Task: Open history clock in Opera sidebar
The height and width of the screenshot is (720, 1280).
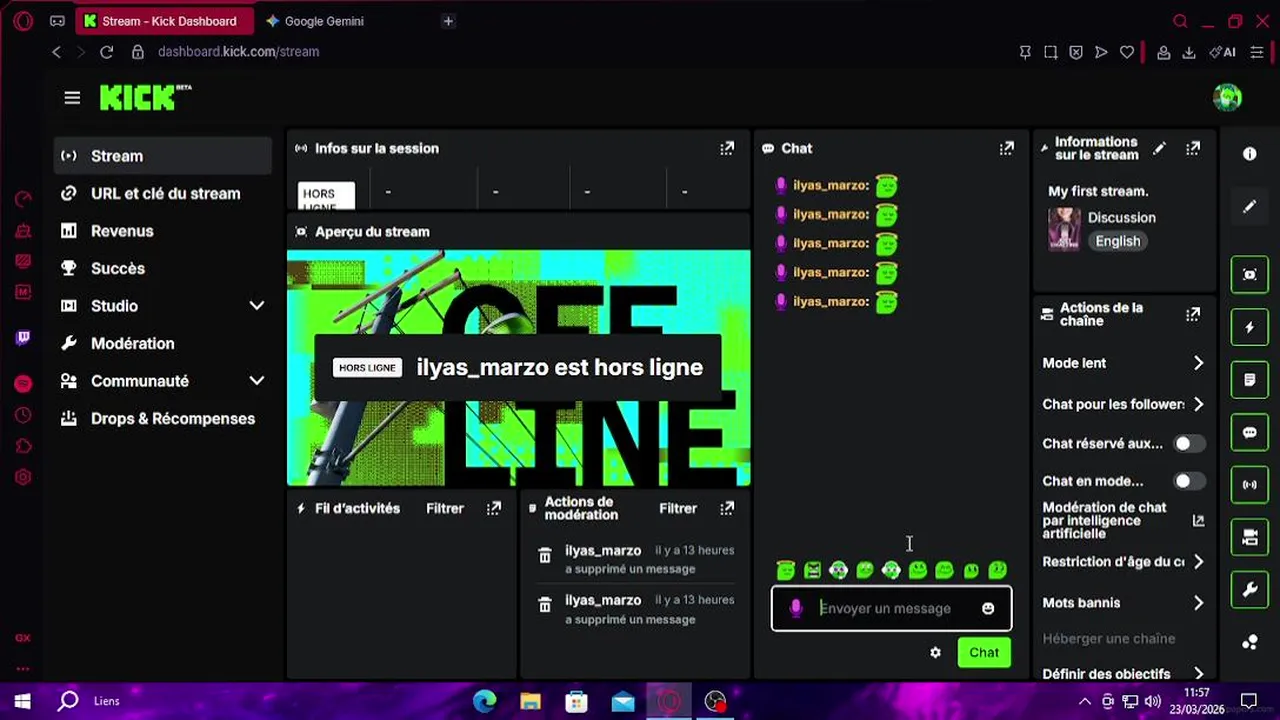Action: (x=23, y=415)
